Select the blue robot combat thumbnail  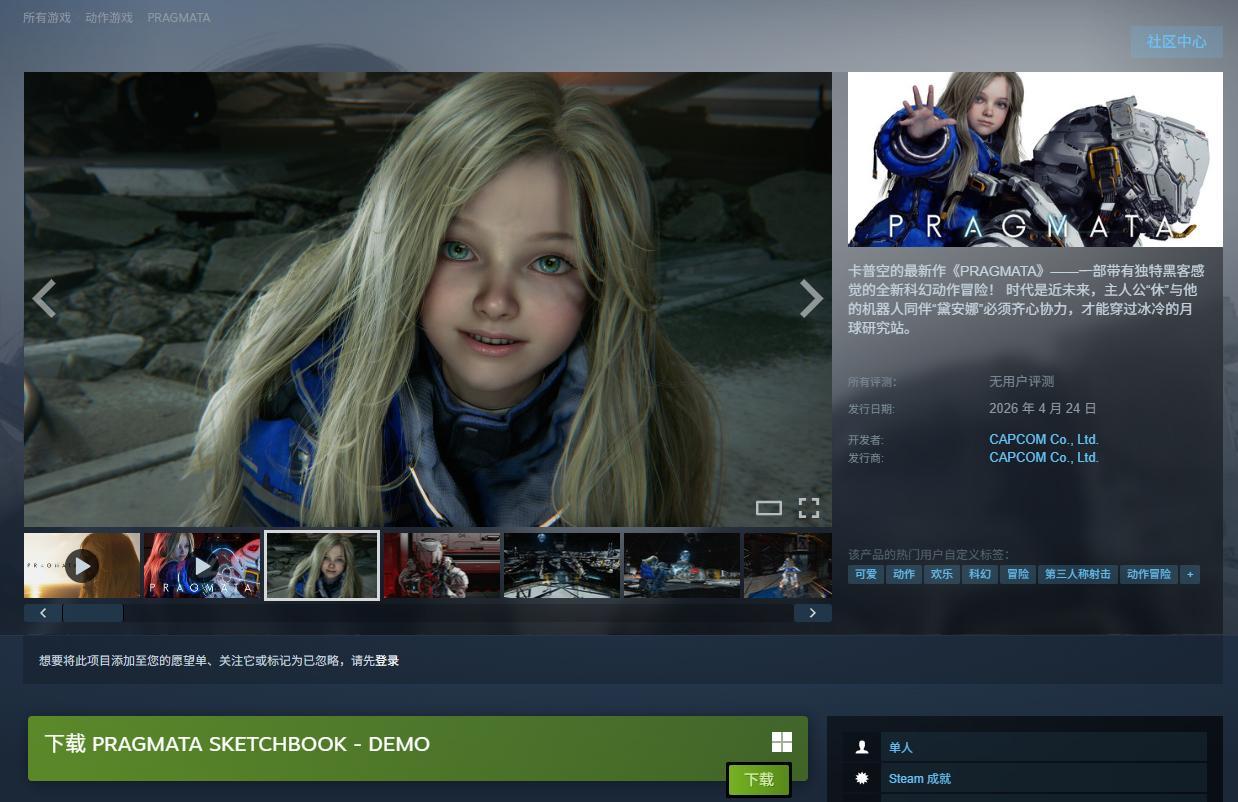coord(681,566)
